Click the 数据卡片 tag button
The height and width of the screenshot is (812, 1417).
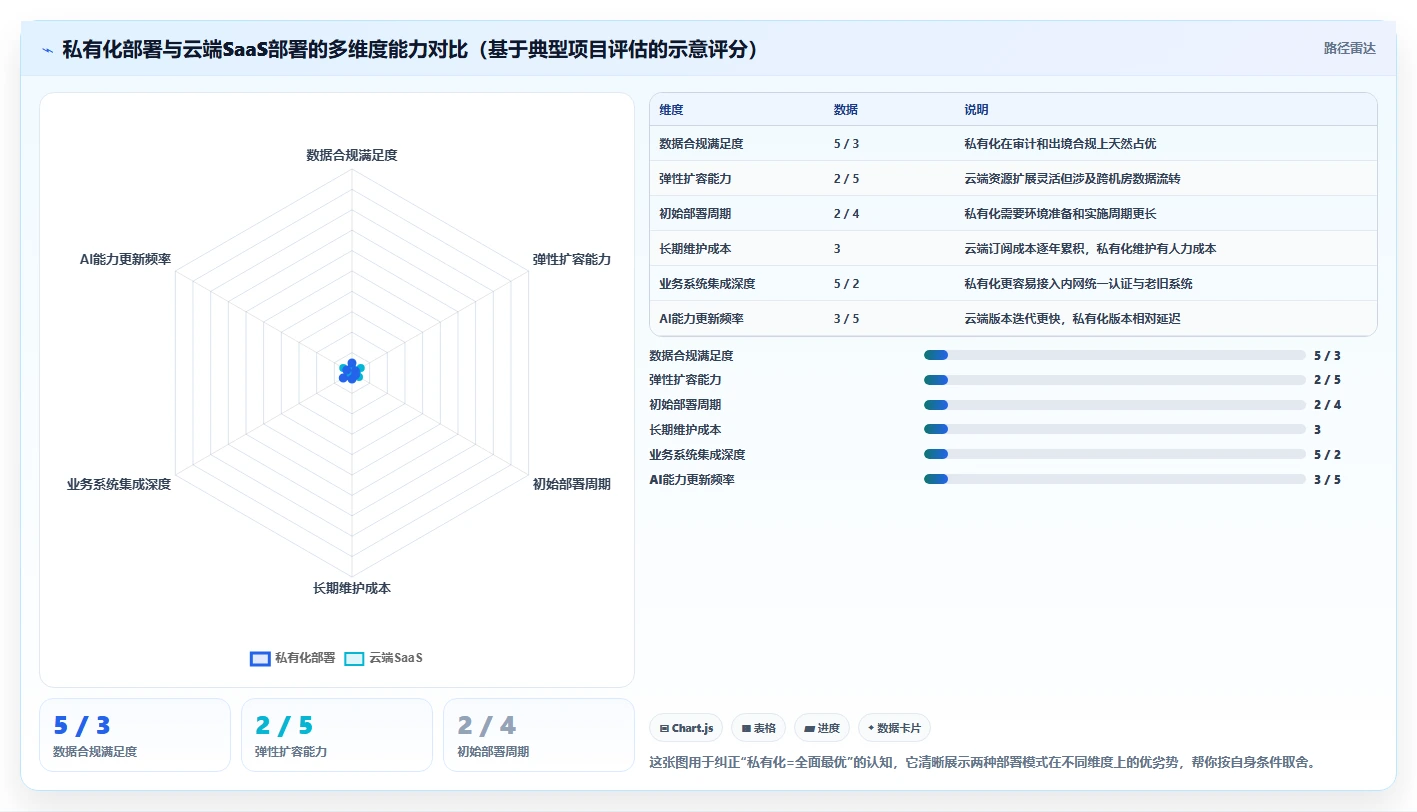click(x=894, y=728)
